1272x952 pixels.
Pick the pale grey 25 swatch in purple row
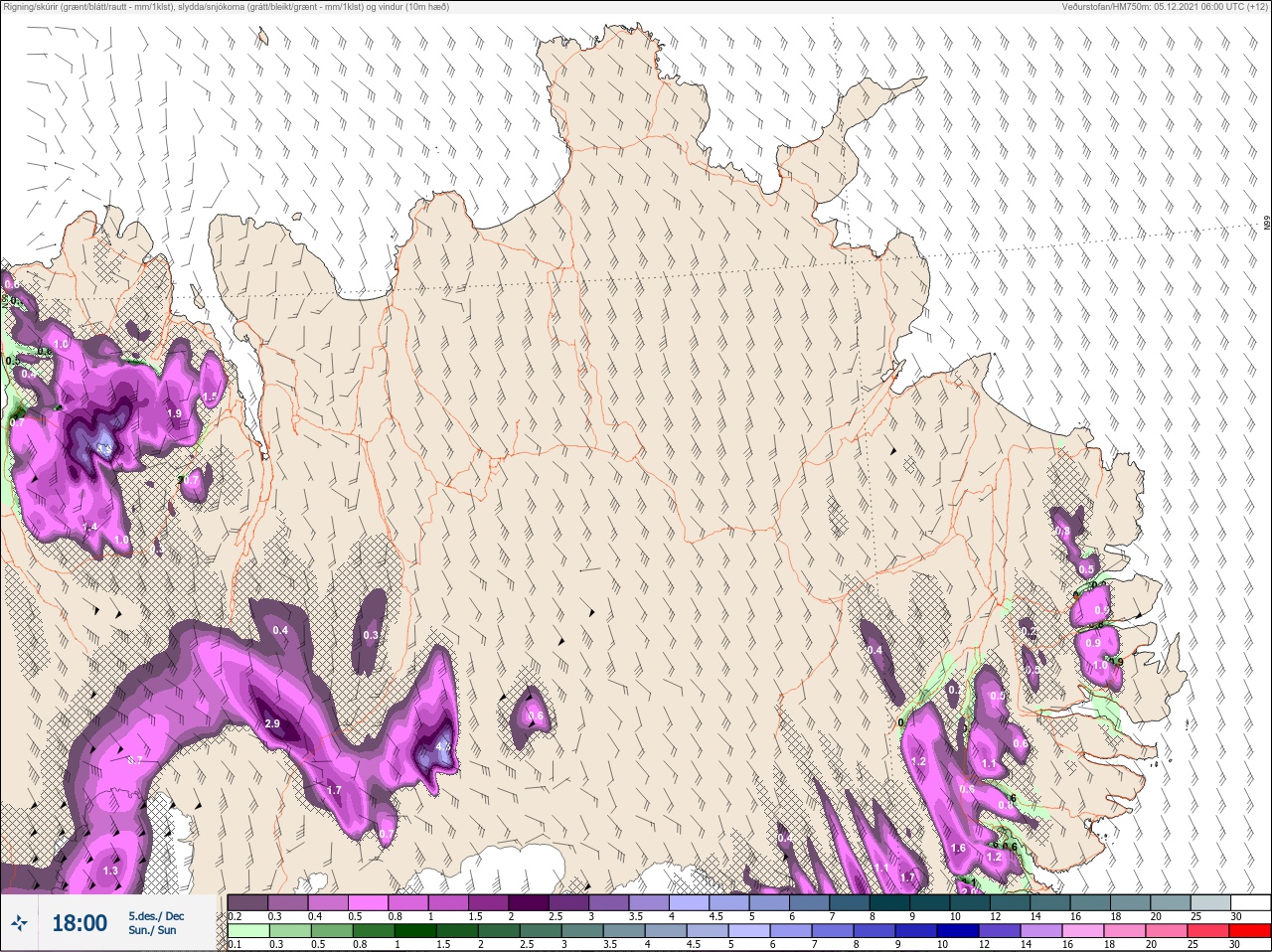[x=1210, y=902]
